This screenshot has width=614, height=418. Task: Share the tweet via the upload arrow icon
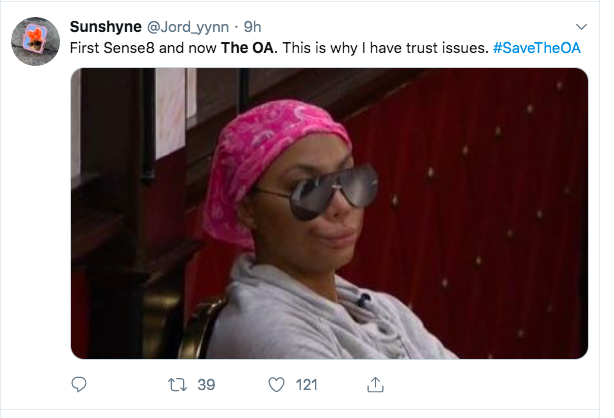coord(375,384)
